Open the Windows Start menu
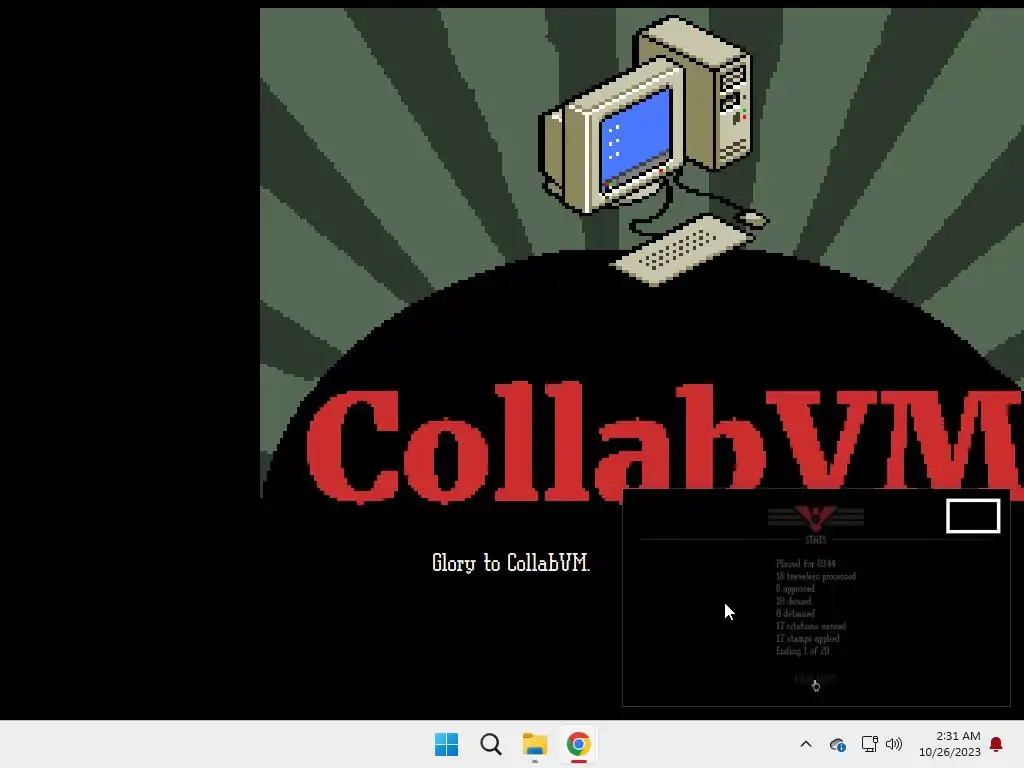 pos(447,744)
